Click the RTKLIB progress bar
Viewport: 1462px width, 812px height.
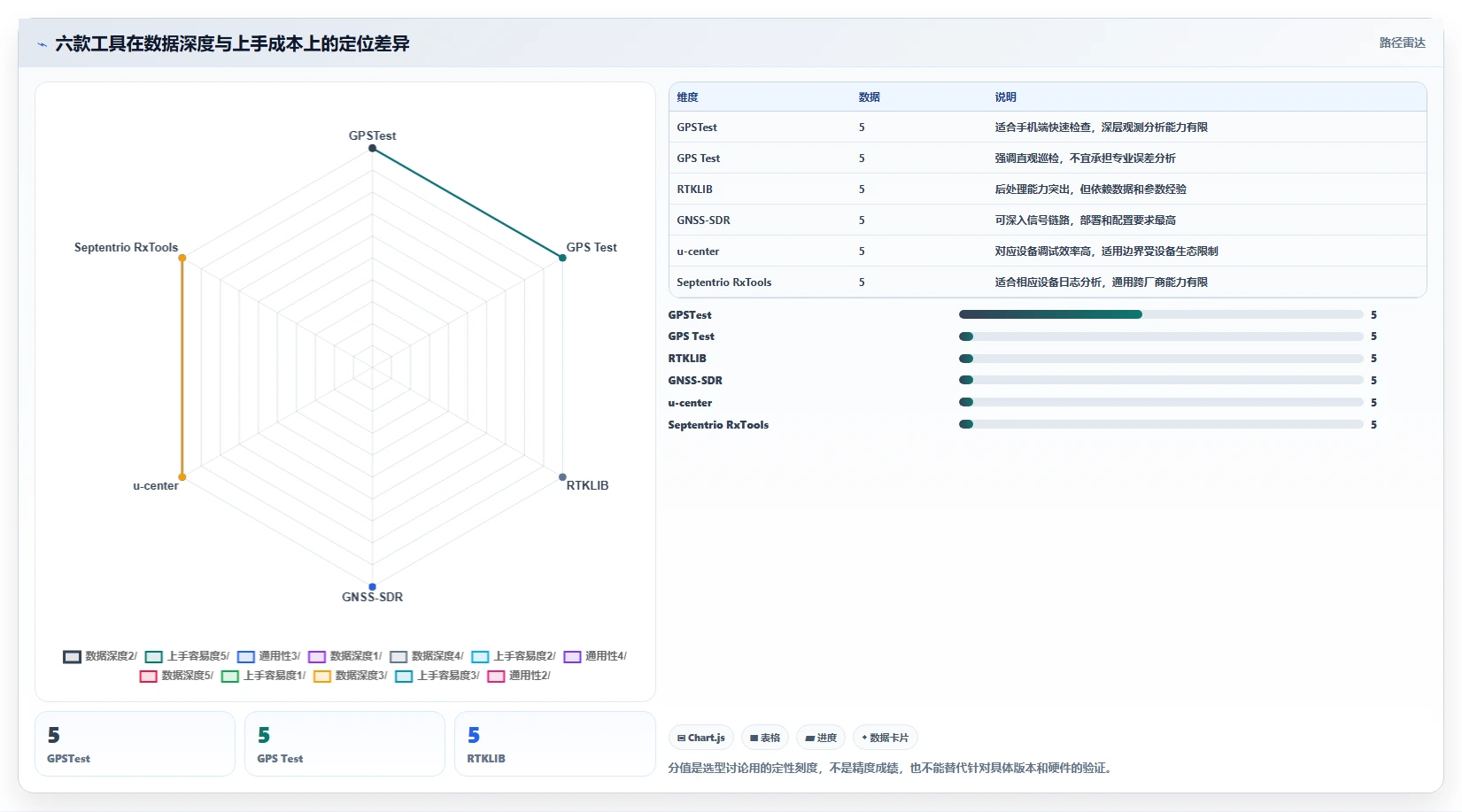1161,359
